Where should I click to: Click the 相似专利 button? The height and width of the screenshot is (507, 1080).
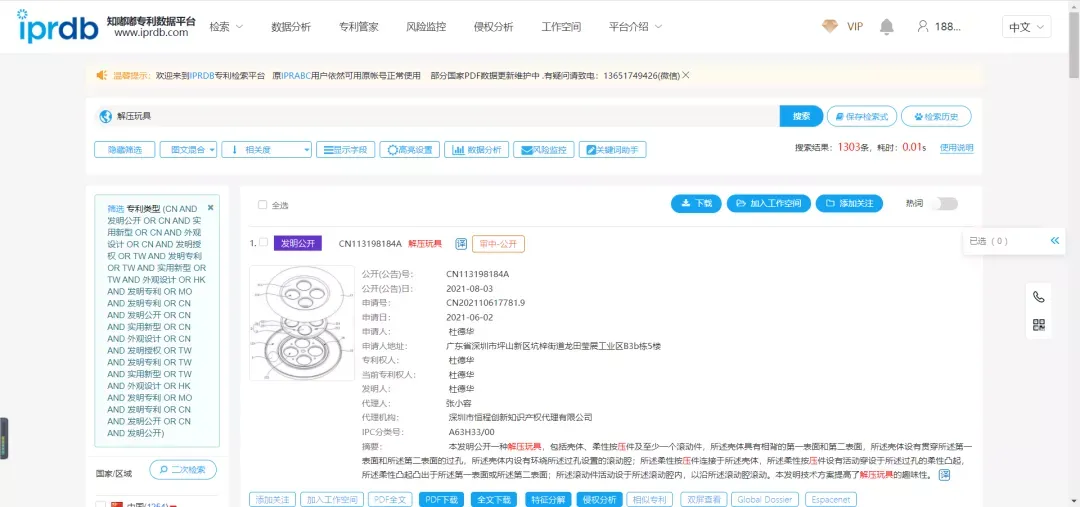[650, 499]
